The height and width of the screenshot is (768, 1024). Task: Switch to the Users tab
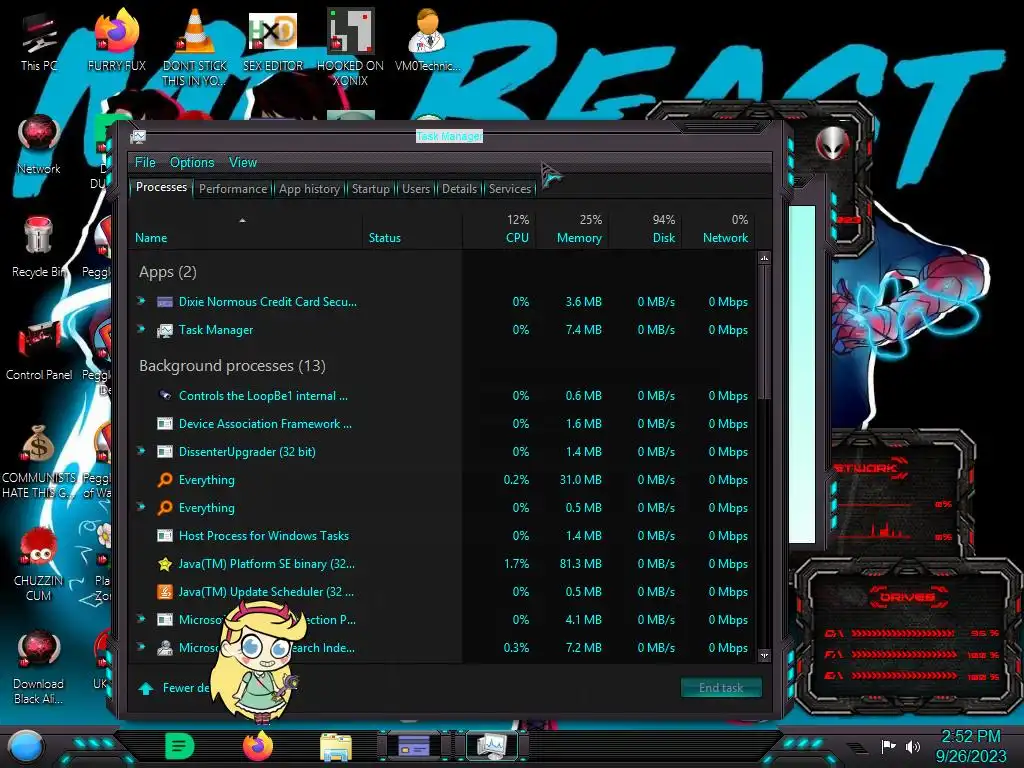(x=416, y=189)
